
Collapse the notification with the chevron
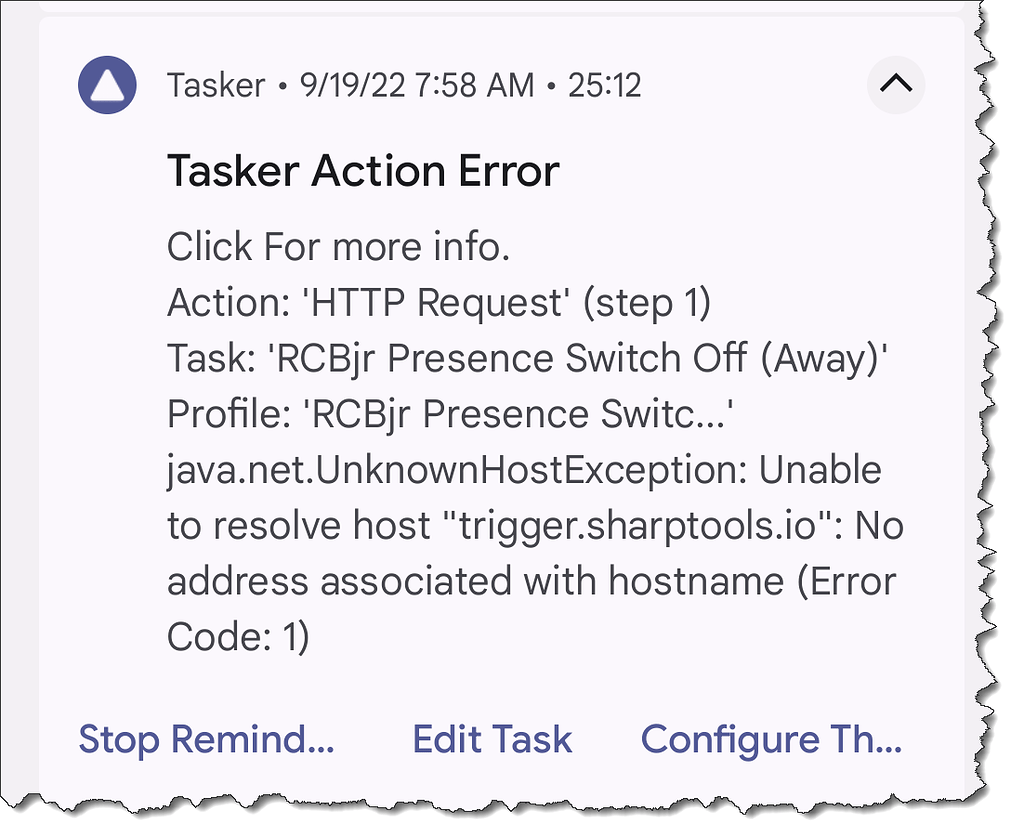coord(895,85)
